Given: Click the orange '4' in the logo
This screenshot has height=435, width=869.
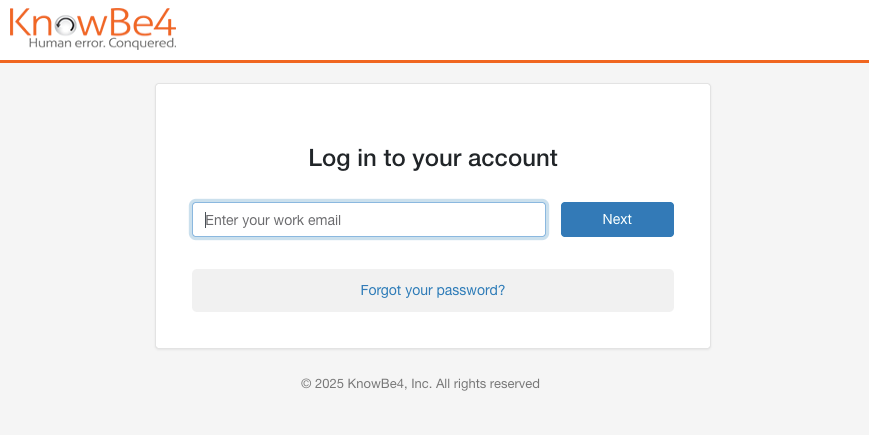Looking at the screenshot, I should click(164, 22).
